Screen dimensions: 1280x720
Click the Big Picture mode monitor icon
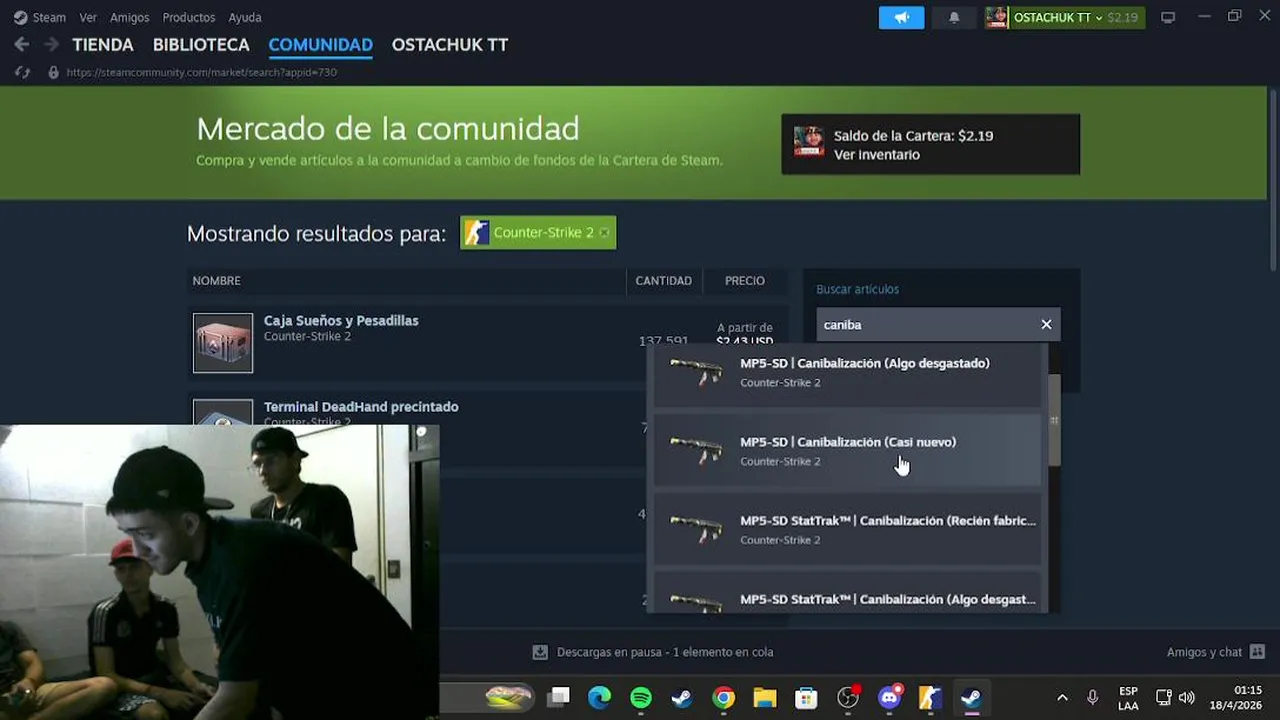coord(1167,17)
